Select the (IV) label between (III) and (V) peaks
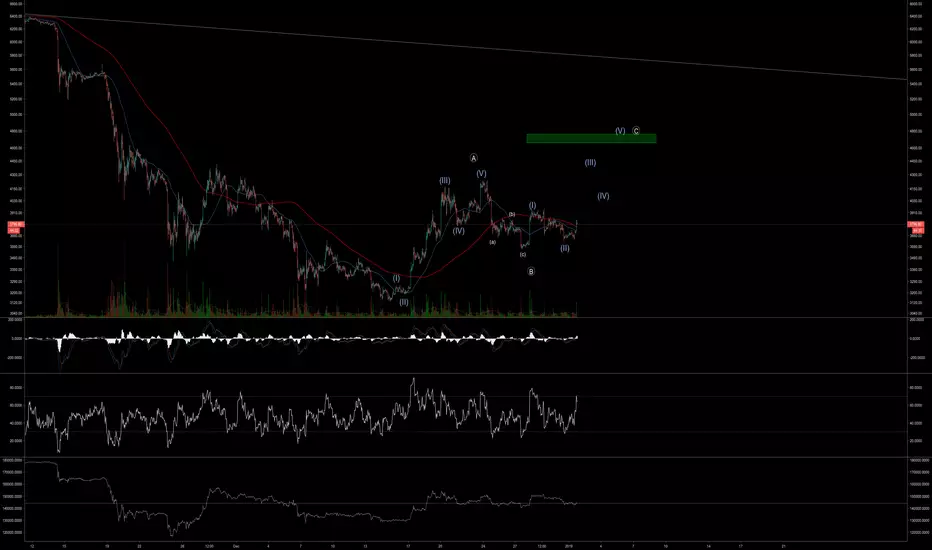The height and width of the screenshot is (550, 932). coord(458,231)
